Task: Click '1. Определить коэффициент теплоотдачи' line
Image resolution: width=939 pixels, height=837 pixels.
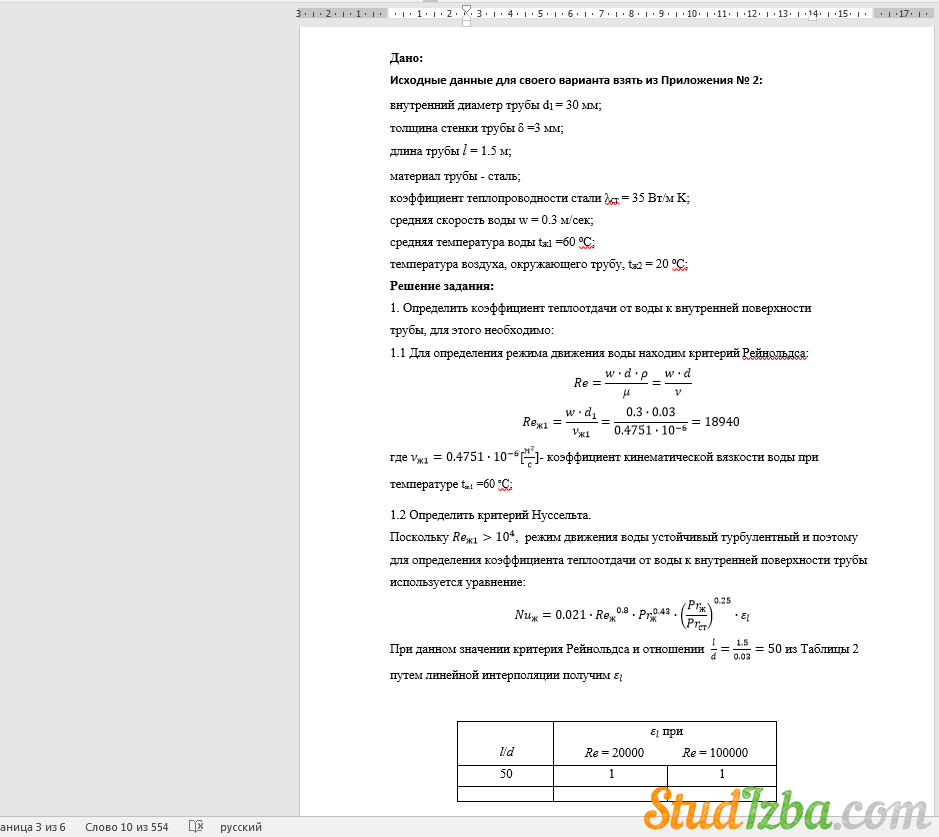Action: click(x=600, y=308)
